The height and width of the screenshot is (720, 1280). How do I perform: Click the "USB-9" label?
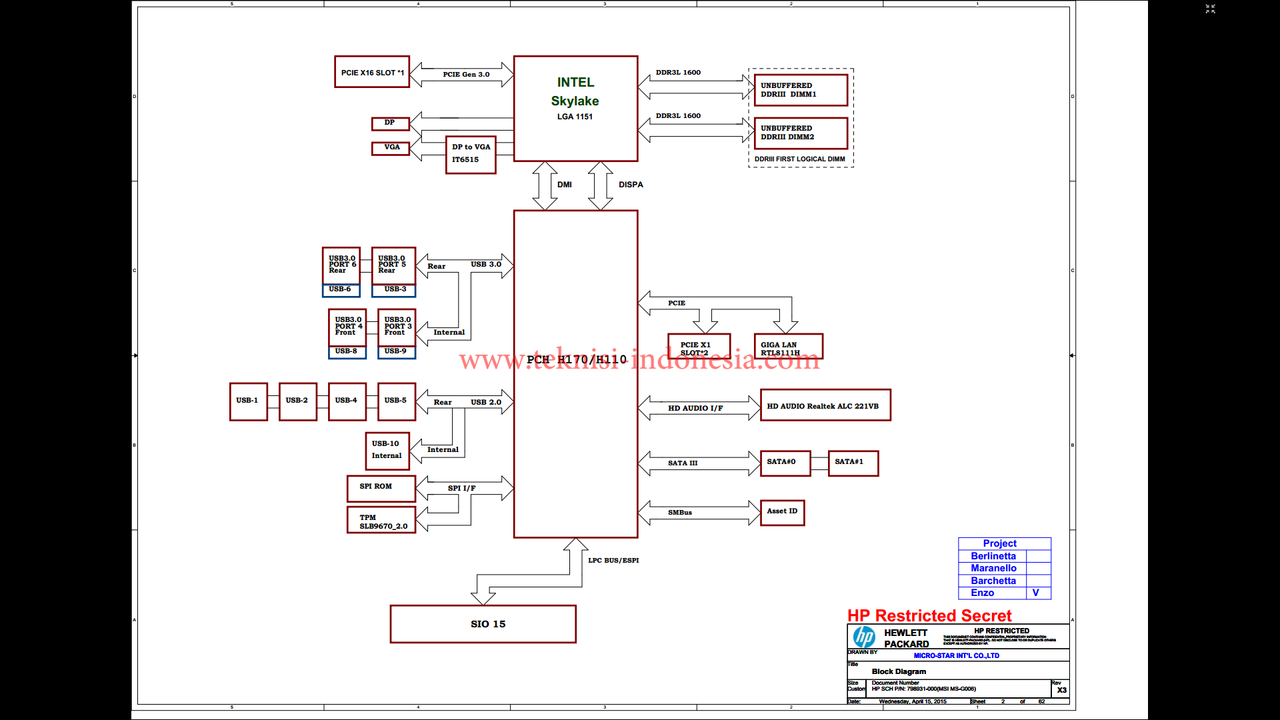[x=396, y=352]
